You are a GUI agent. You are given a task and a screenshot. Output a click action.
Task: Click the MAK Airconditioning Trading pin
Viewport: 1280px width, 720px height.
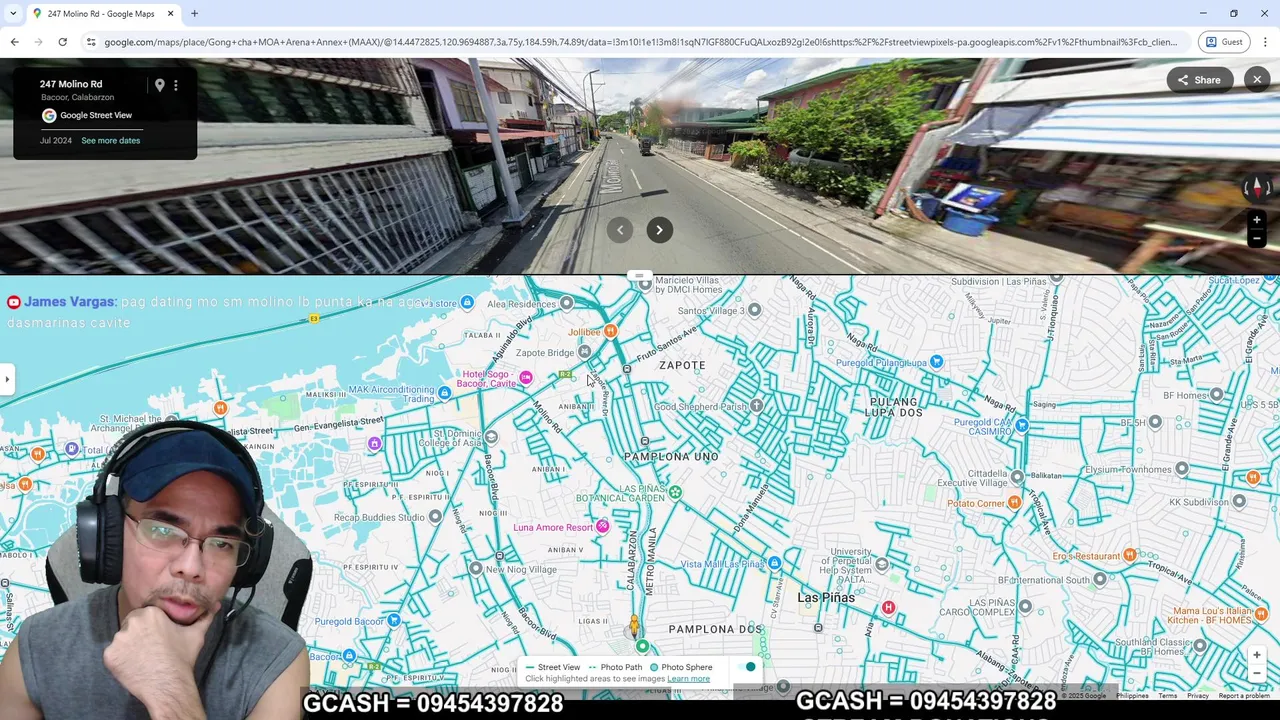[444, 394]
